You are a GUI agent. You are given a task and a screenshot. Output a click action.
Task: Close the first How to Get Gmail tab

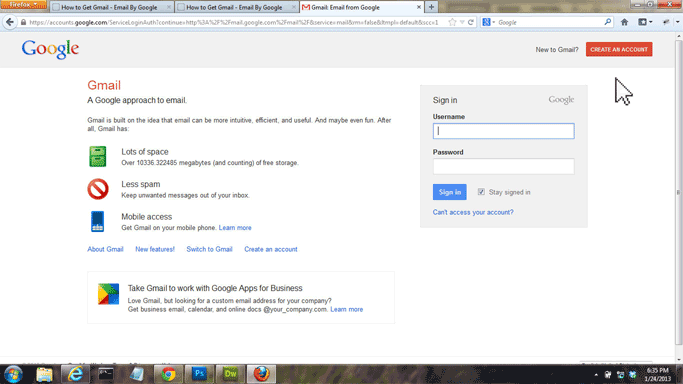click(x=169, y=7)
